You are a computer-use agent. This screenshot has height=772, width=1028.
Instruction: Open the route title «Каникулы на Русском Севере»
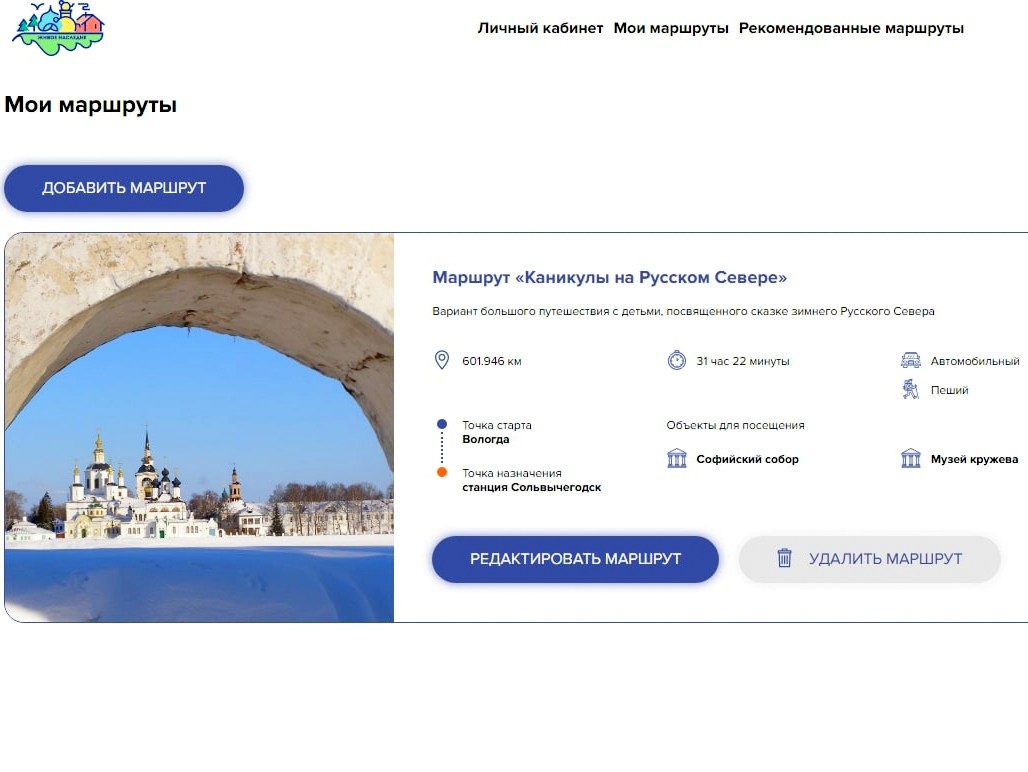(x=609, y=277)
